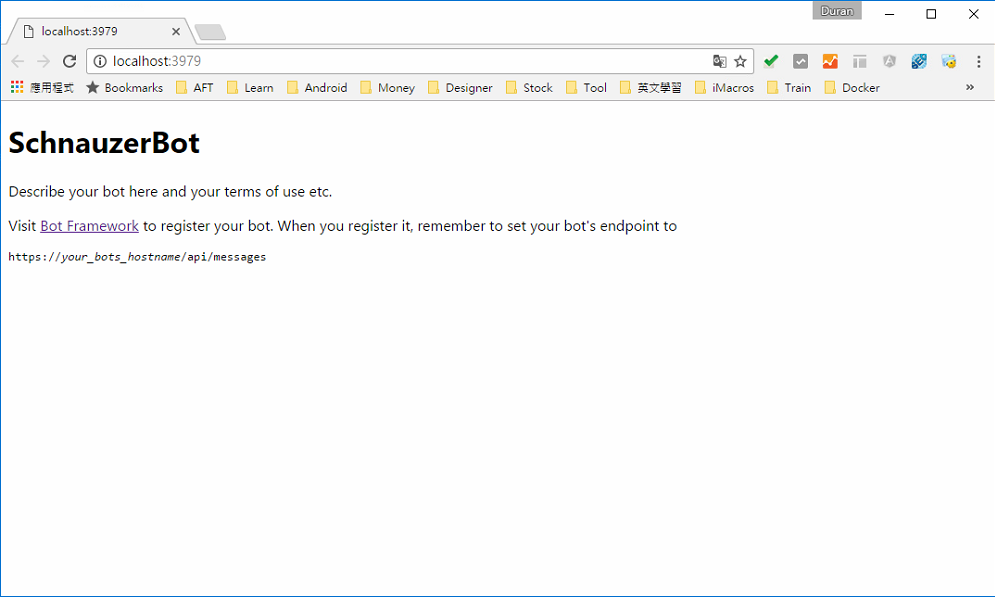The image size is (995, 597).
Task: Open the Learn bookmark folder
Action: [250, 88]
